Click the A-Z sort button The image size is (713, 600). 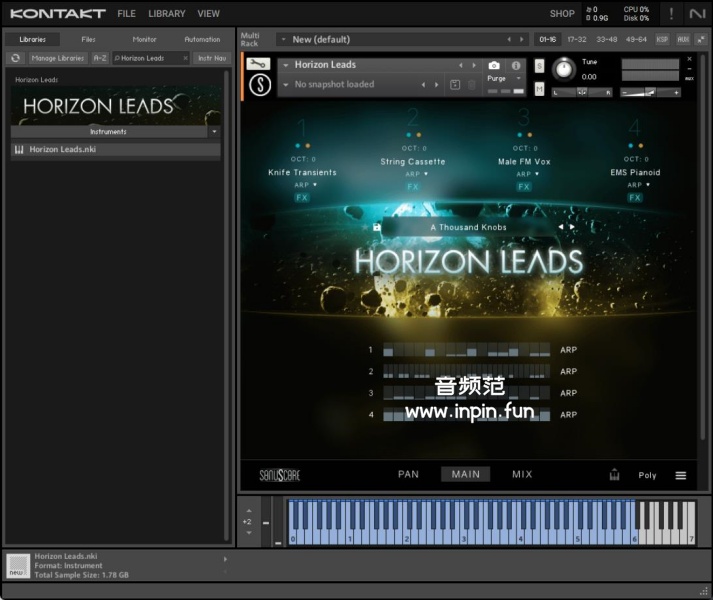(x=100, y=58)
